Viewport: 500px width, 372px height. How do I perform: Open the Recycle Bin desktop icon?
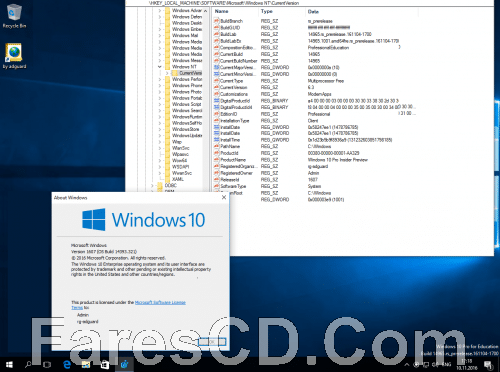[x=14, y=16]
